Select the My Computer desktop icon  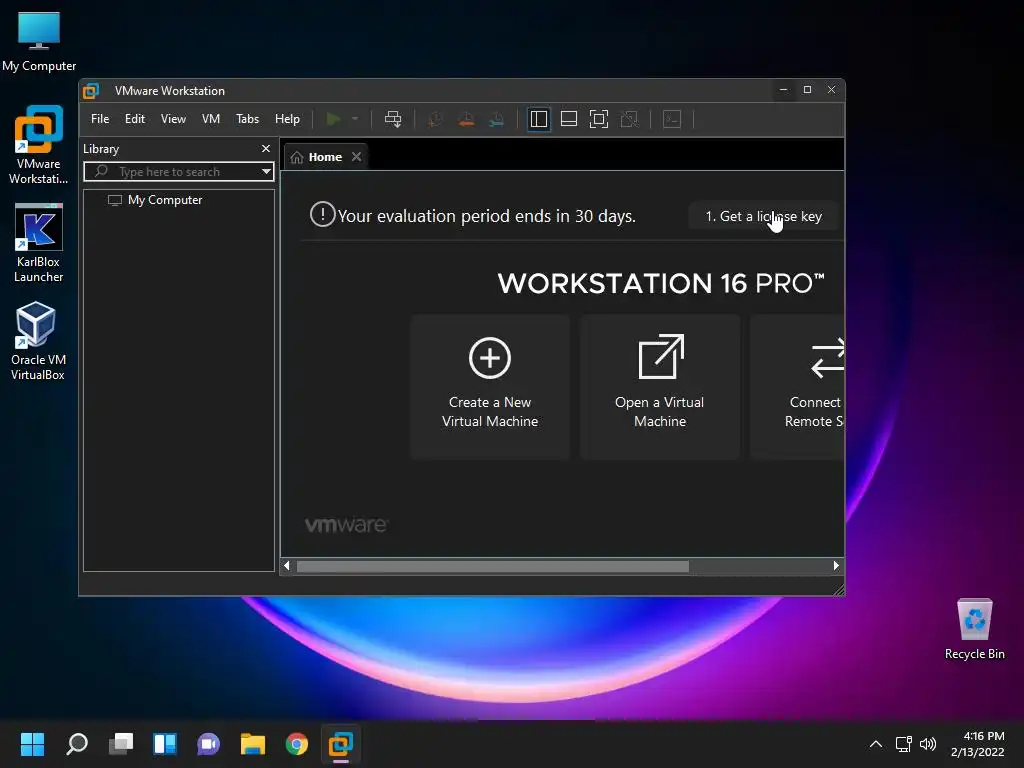(x=39, y=42)
